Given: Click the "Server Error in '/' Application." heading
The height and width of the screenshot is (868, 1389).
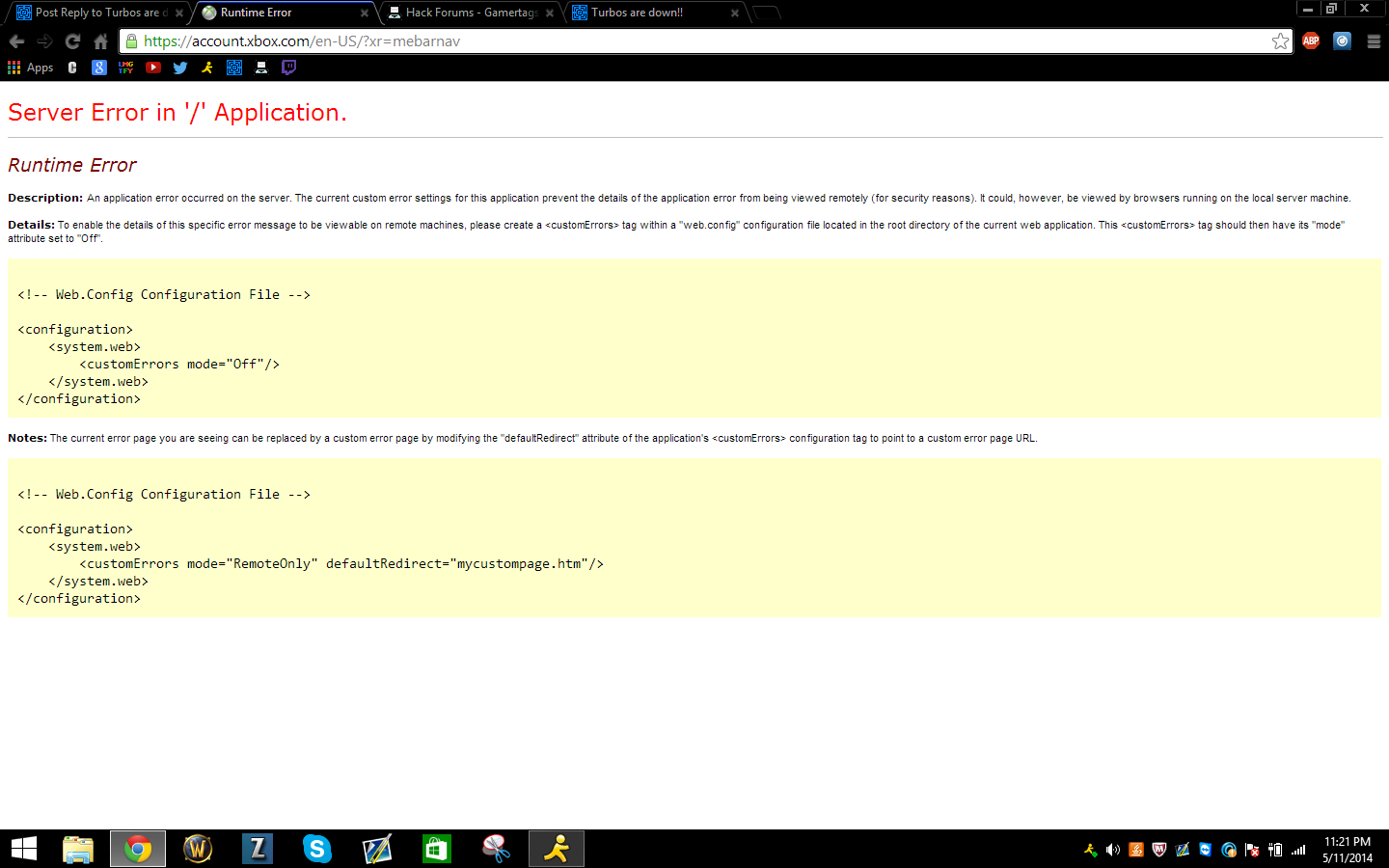Looking at the screenshot, I should [177, 113].
